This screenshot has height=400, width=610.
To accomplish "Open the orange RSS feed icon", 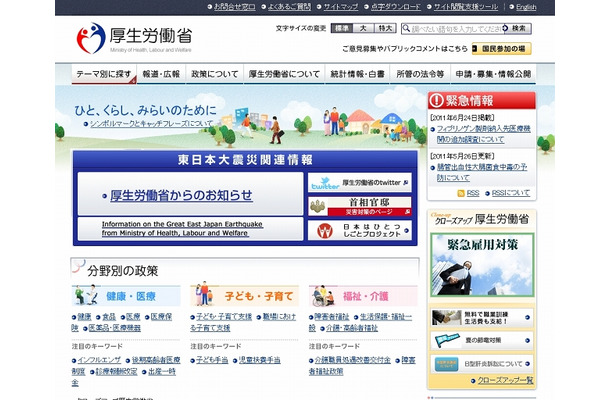I will coord(461,193).
